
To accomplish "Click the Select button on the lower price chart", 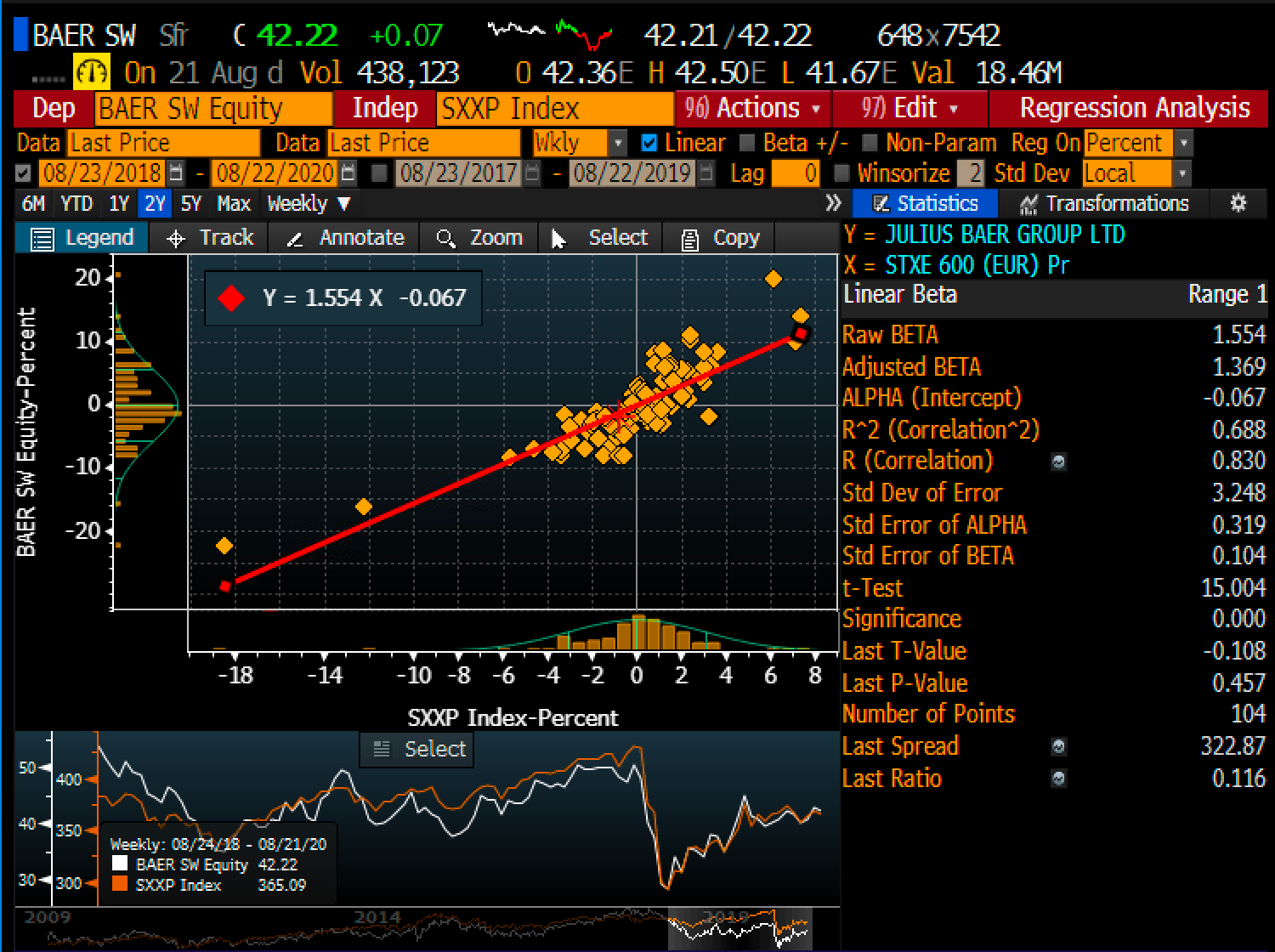I will [x=417, y=749].
